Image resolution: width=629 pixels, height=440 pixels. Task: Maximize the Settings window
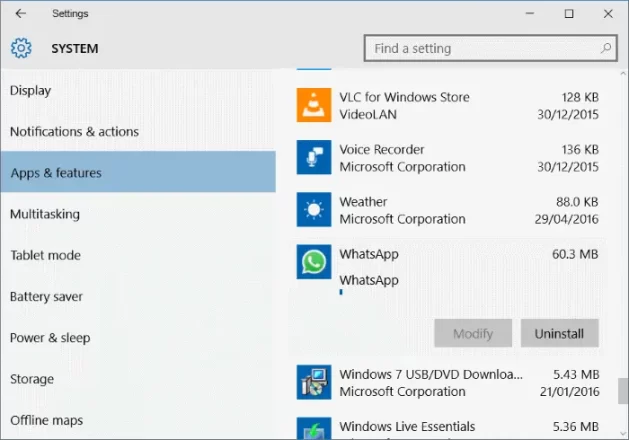(x=569, y=14)
